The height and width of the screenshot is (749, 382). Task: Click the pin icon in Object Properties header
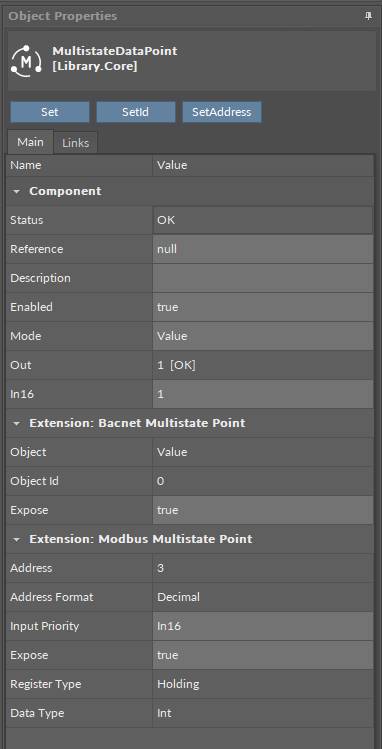[368, 16]
